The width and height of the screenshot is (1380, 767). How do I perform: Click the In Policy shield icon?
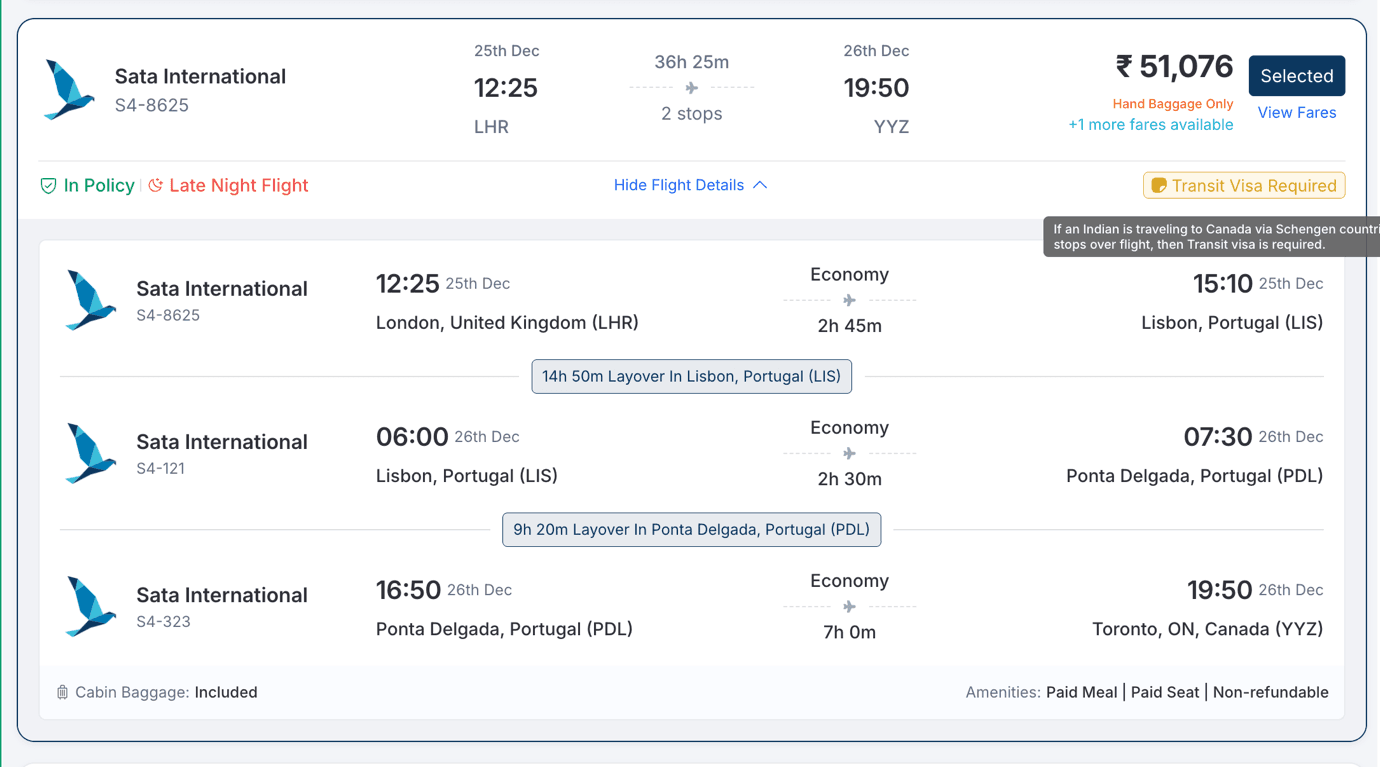point(48,186)
